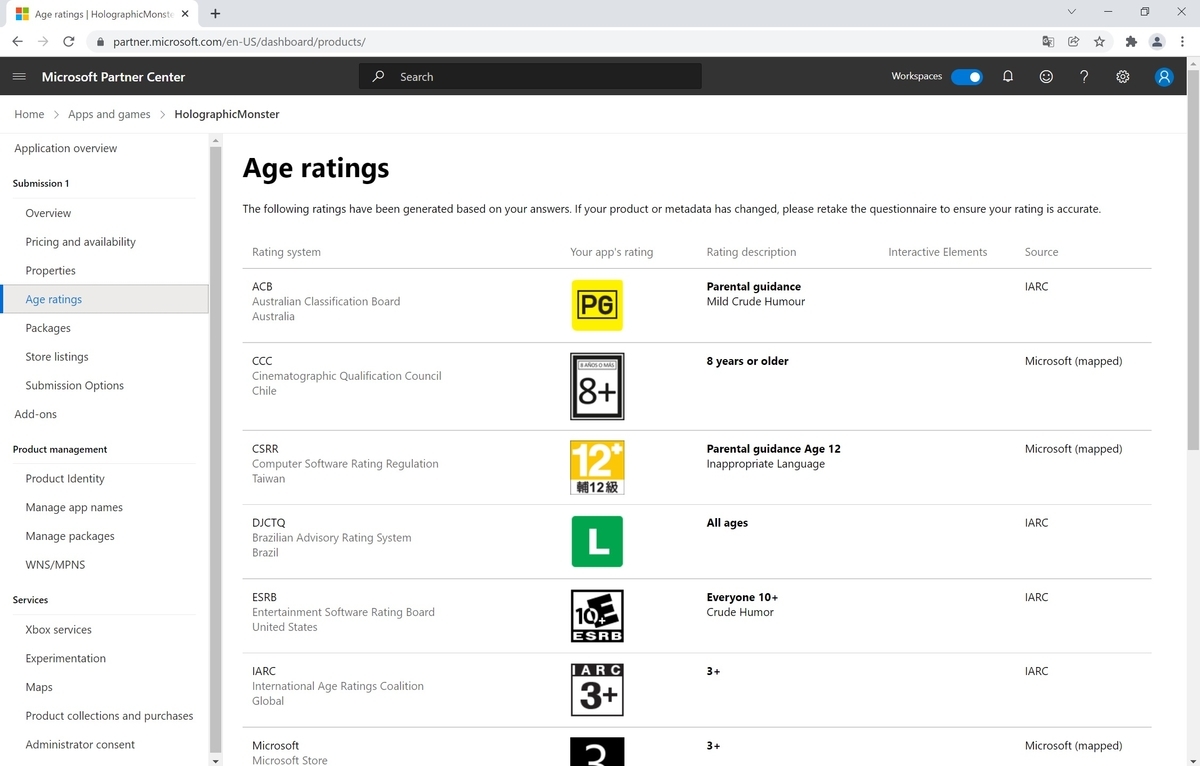Click the search magnifier icon
The image size is (1200, 766).
click(x=378, y=77)
